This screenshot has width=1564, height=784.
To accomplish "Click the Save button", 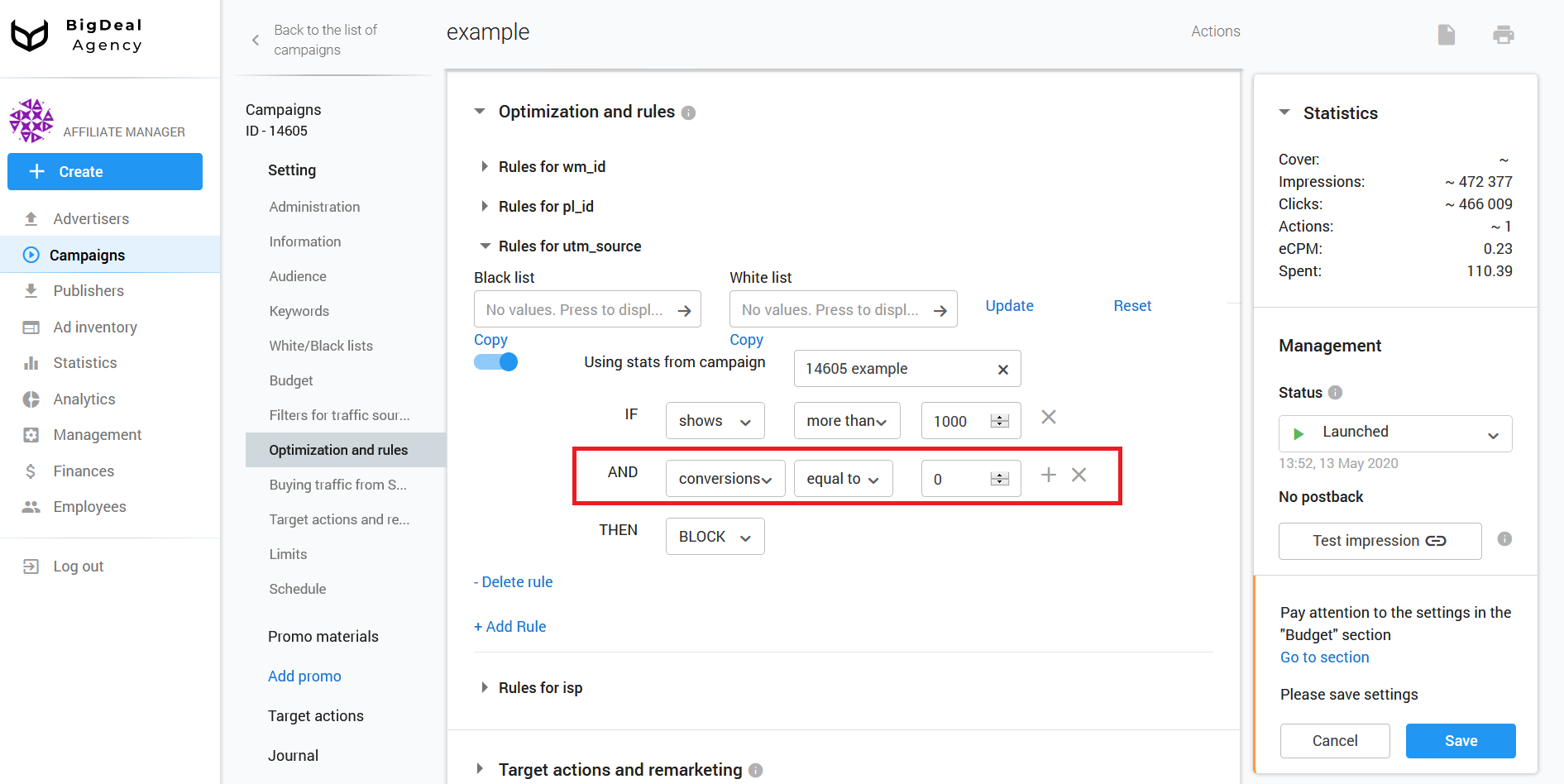I will click(x=1460, y=740).
